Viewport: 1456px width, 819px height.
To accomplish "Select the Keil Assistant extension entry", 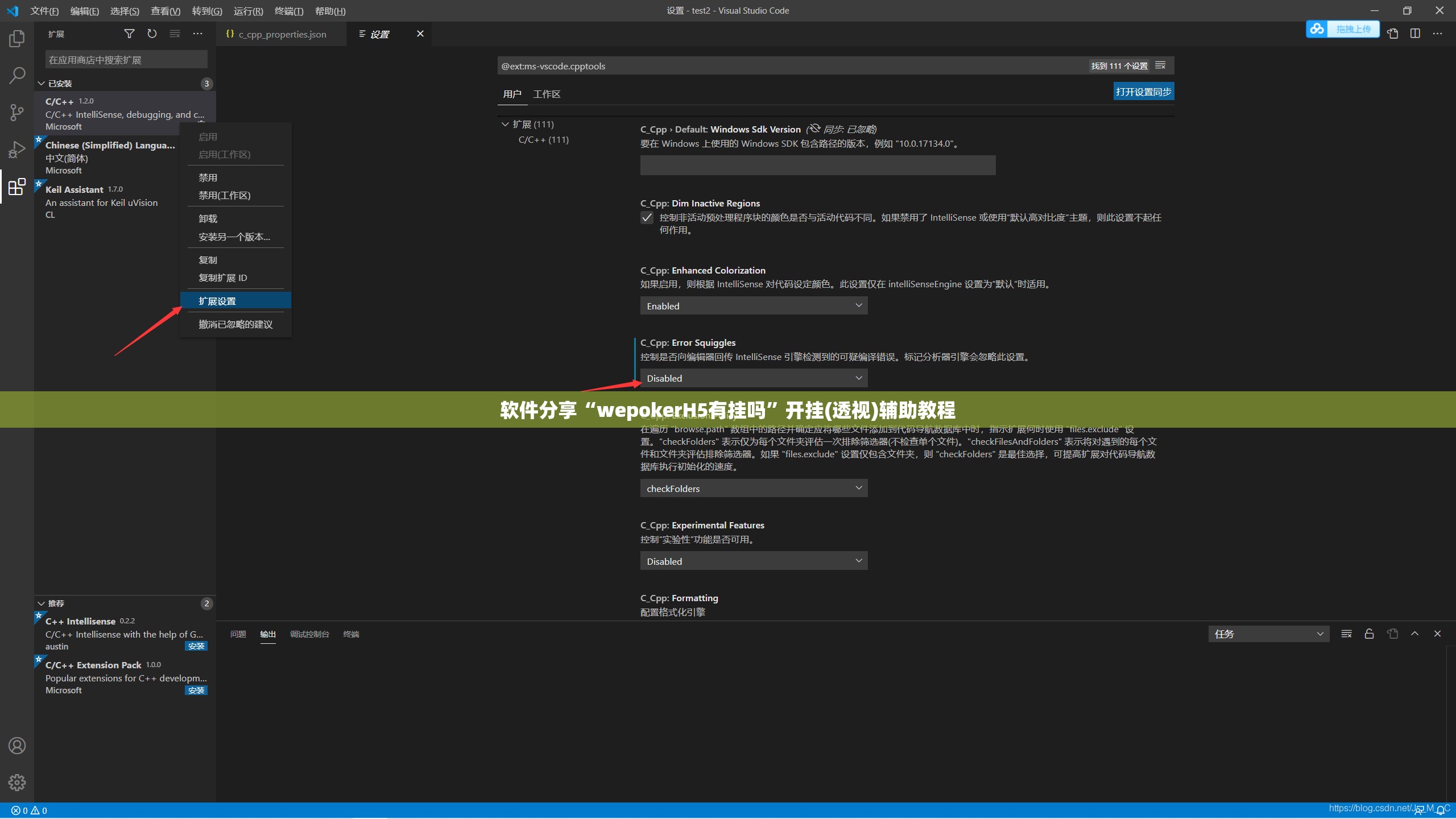I will 108,201.
